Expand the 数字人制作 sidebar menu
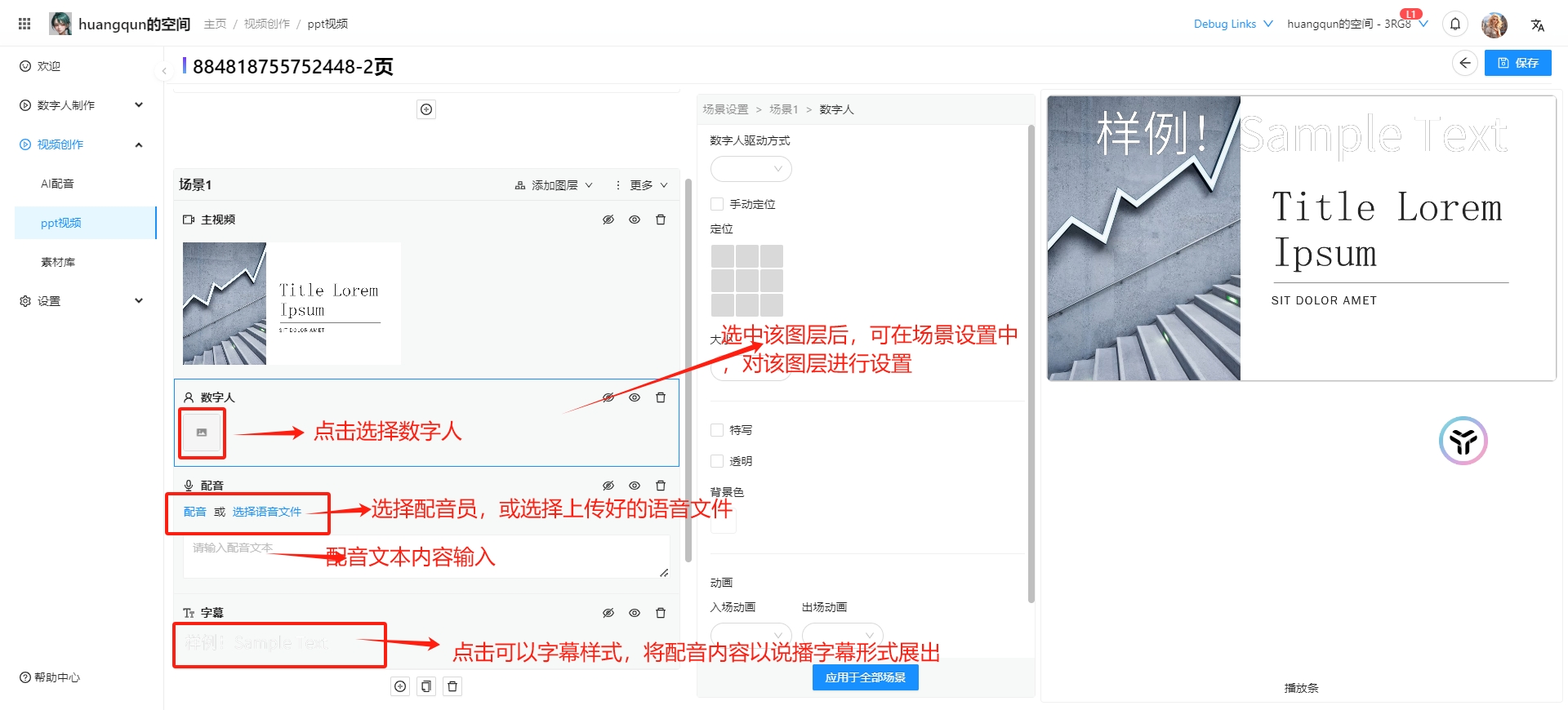Image resolution: width=1568 pixels, height=710 pixels. pyautogui.click(x=82, y=105)
